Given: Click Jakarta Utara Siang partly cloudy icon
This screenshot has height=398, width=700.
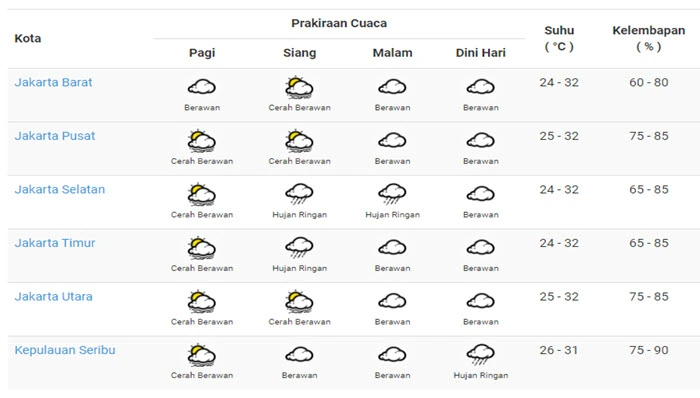Looking at the screenshot, I should tap(299, 302).
